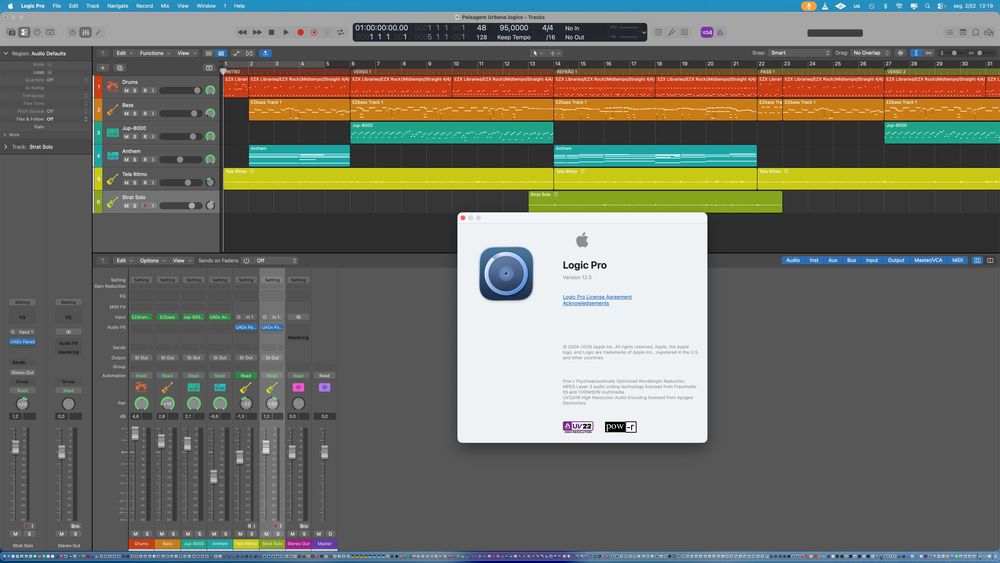The image size is (1000, 563).
Task: Open the Acknowledgements link
Action: pyautogui.click(x=585, y=303)
